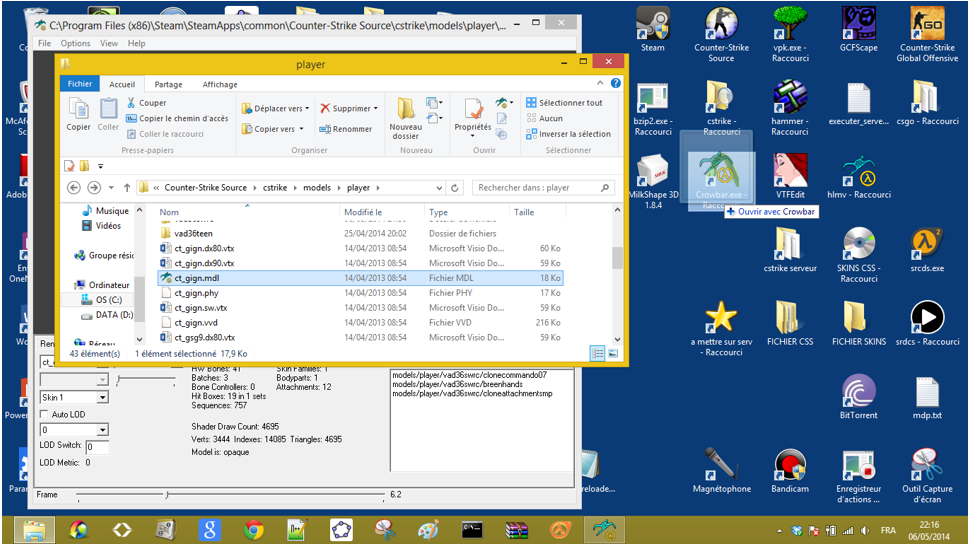Click the Couper scissors button
Image resolution: width=969 pixels, height=546 pixels.
[x=146, y=103]
